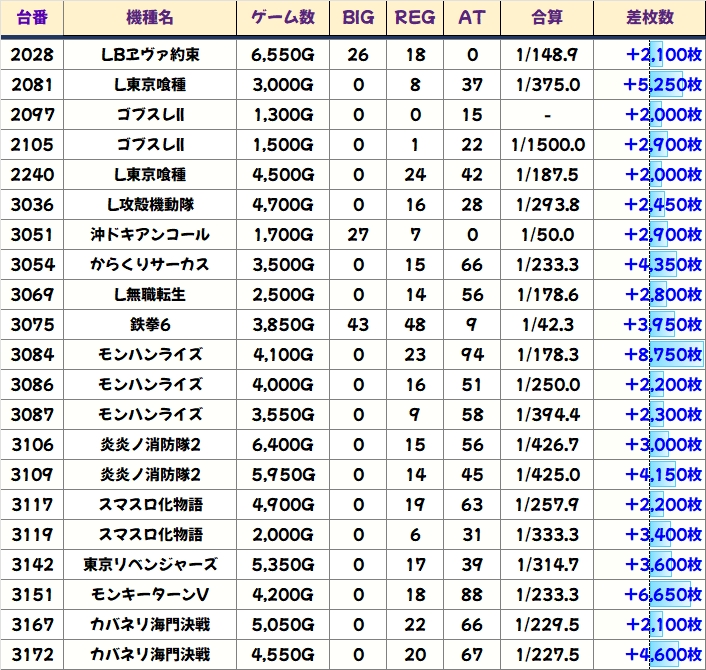Click the 台番 column header
Screen dimensions: 706x670
pyautogui.click(x=33, y=18)
